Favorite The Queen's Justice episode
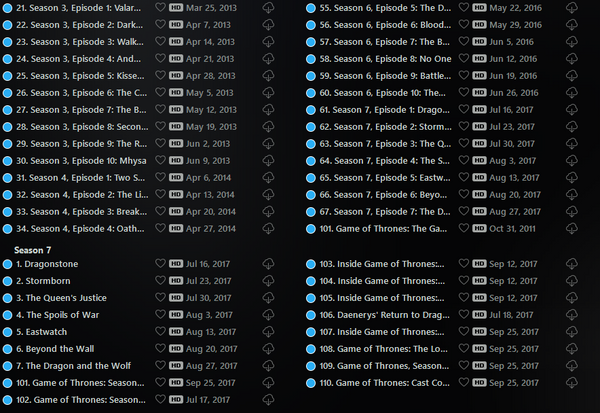 point(160,297)
